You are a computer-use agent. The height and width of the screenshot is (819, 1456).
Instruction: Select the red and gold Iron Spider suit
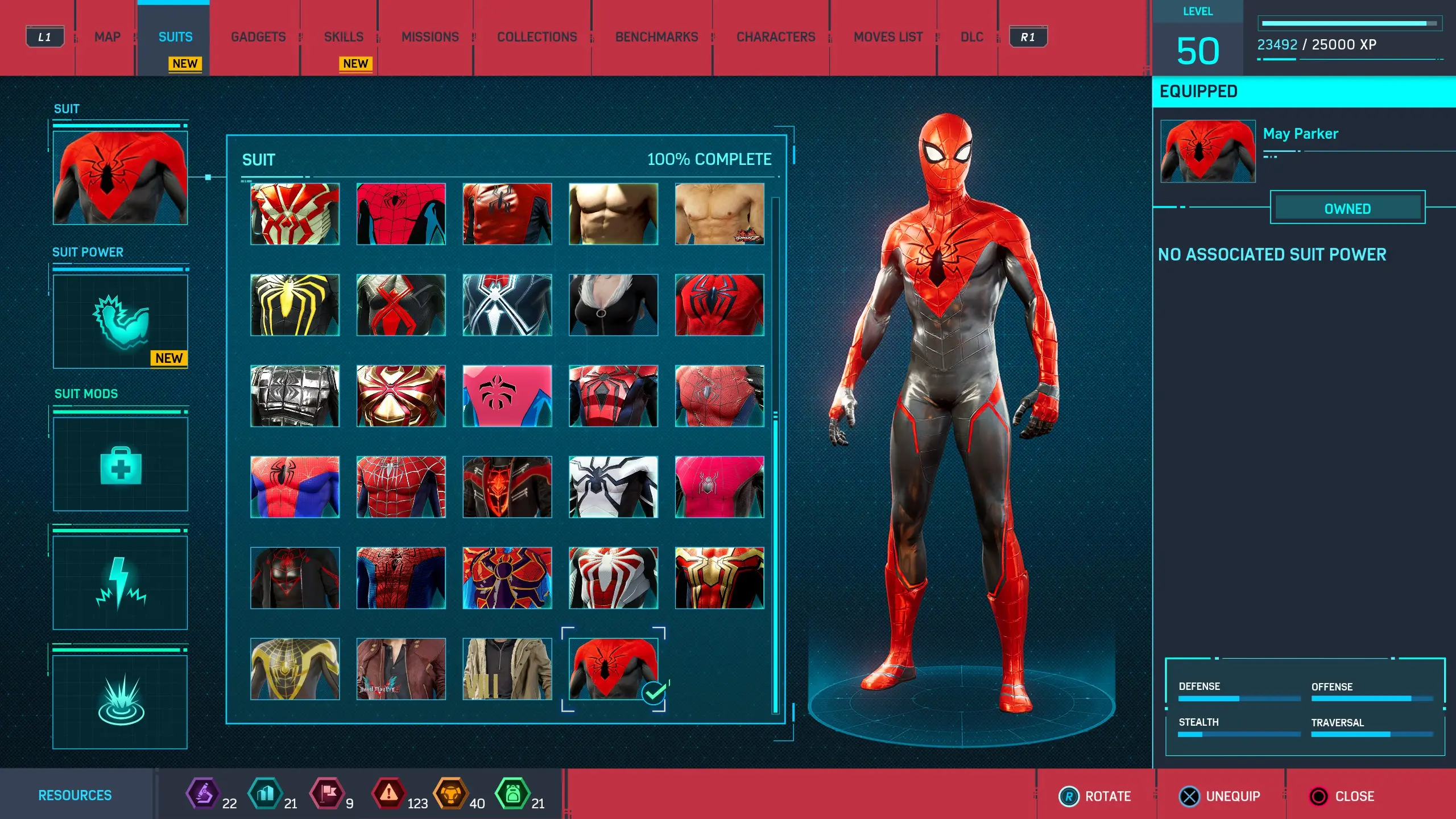[401, 396]
